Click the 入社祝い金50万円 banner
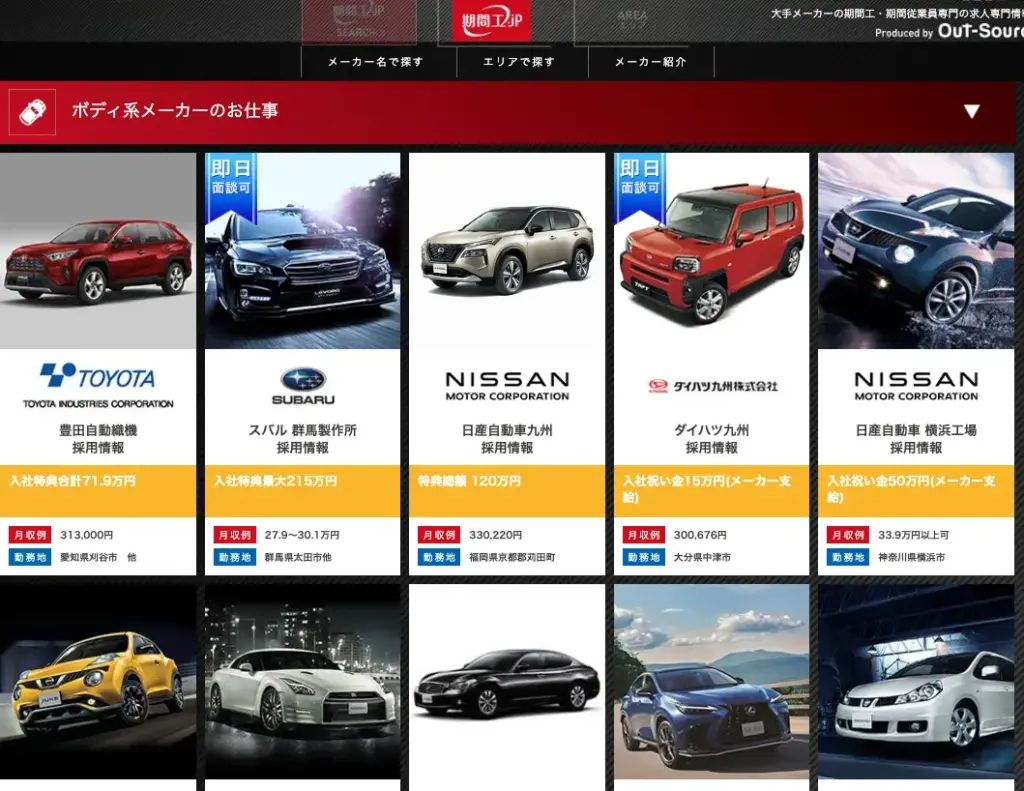The height and width of the screenshot is (791, 1024). click(916, 491)
